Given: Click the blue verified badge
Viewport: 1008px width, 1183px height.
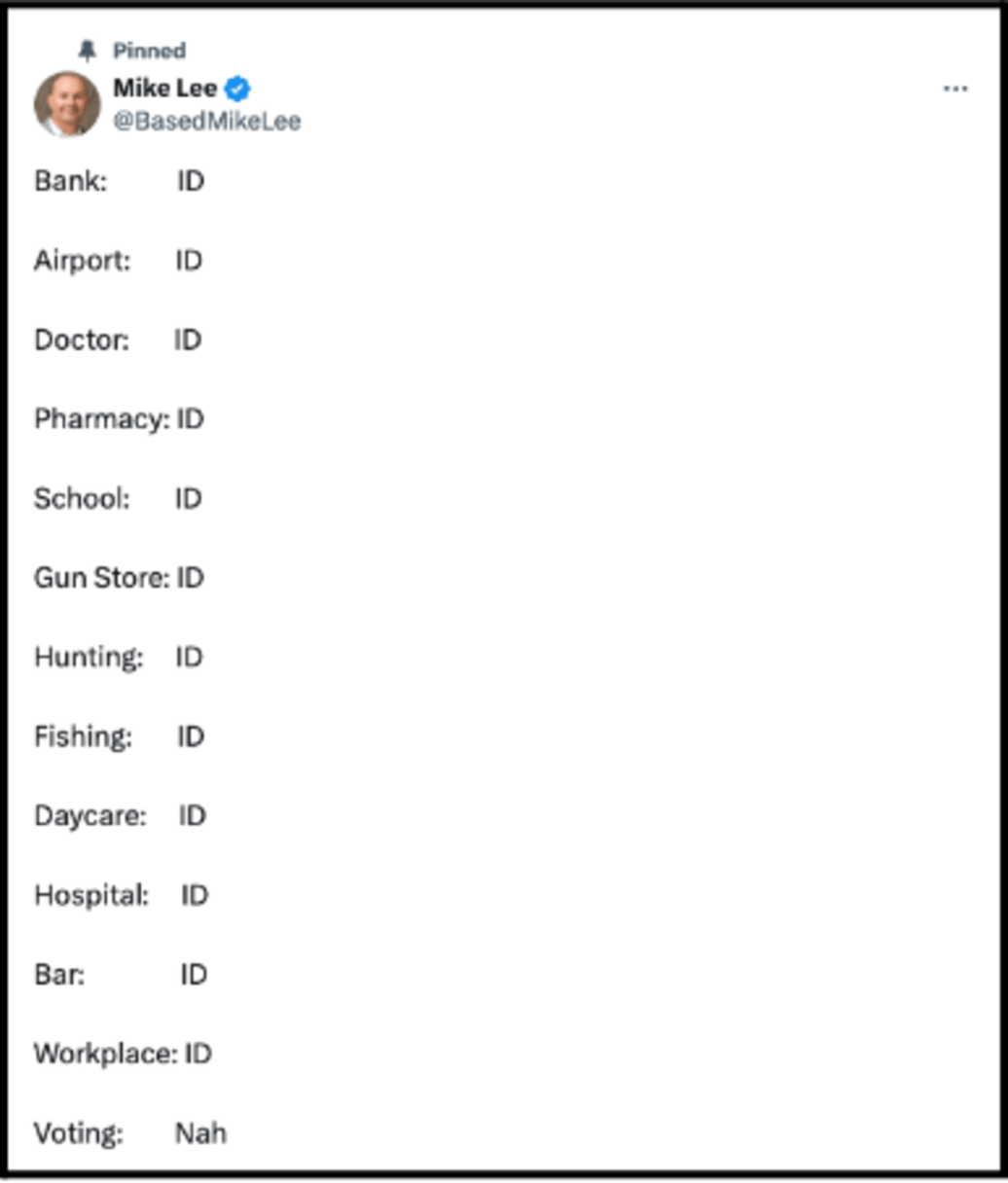Looking at the screenshot, I should tap(237, 89).
